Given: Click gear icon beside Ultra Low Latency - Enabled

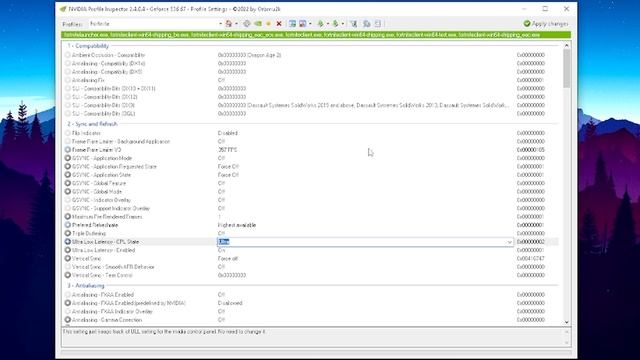Looking at the screenshot, I should pyautogui.click(x=68, y=250).
